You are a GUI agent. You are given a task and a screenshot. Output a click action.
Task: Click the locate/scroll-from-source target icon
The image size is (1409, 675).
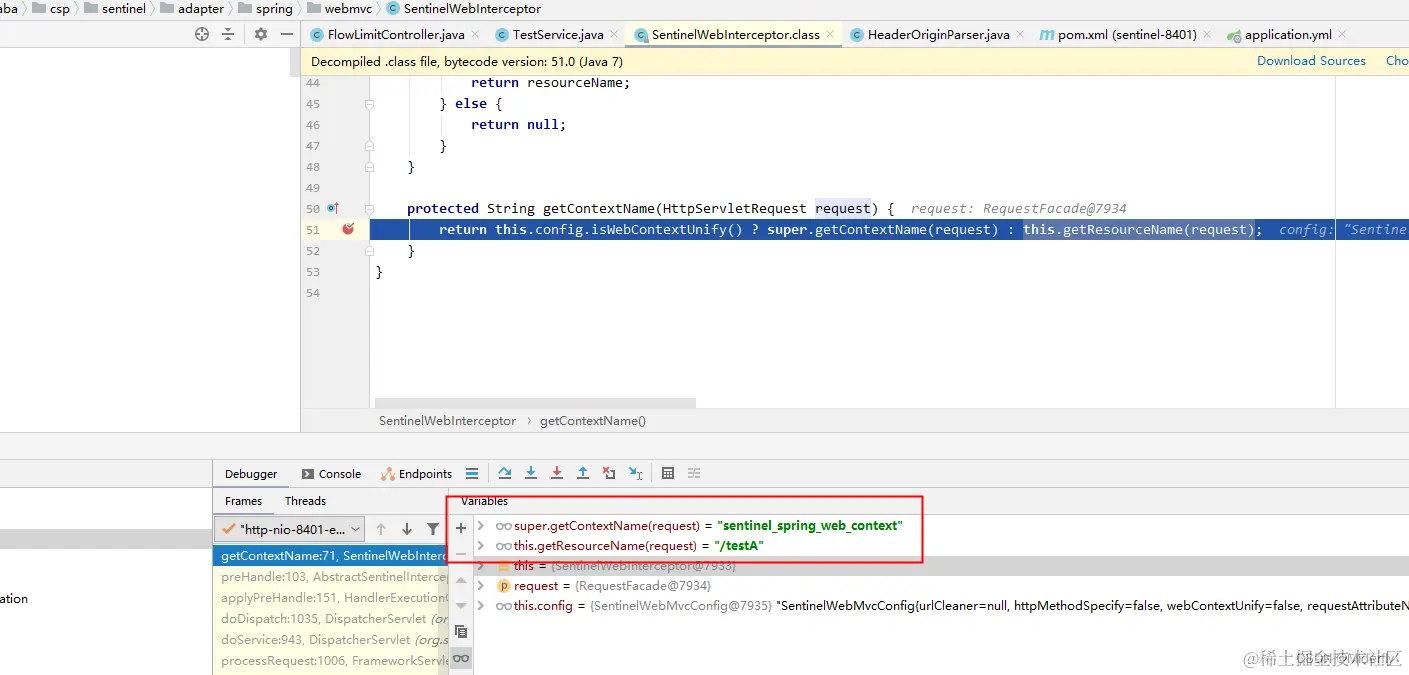click(x=202, y=34)
